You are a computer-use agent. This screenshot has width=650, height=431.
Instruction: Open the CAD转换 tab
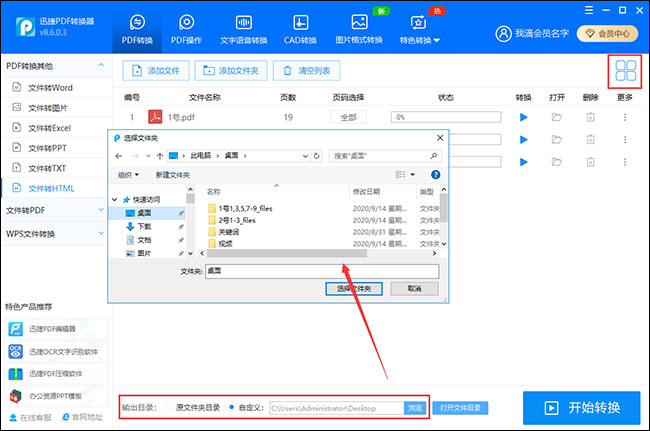[x=300, y=29]
